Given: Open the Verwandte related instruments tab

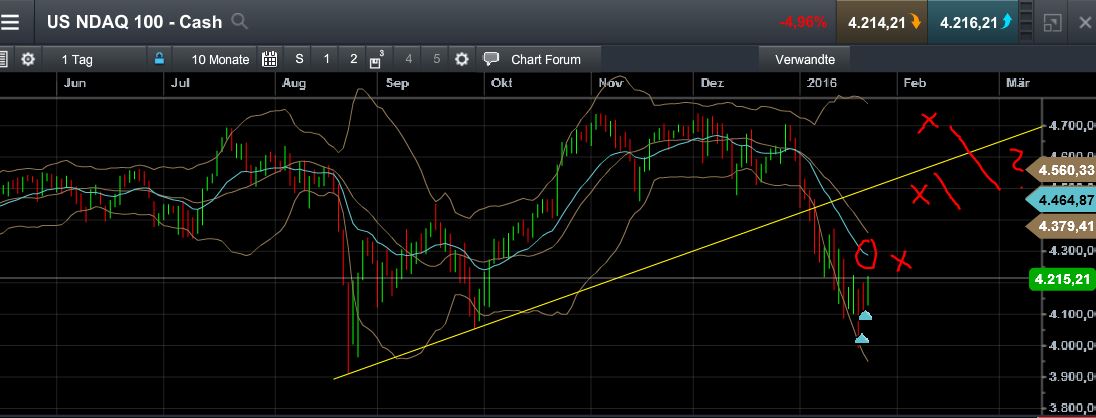Looking at the screenshot, I should click(x=805, y=59).
